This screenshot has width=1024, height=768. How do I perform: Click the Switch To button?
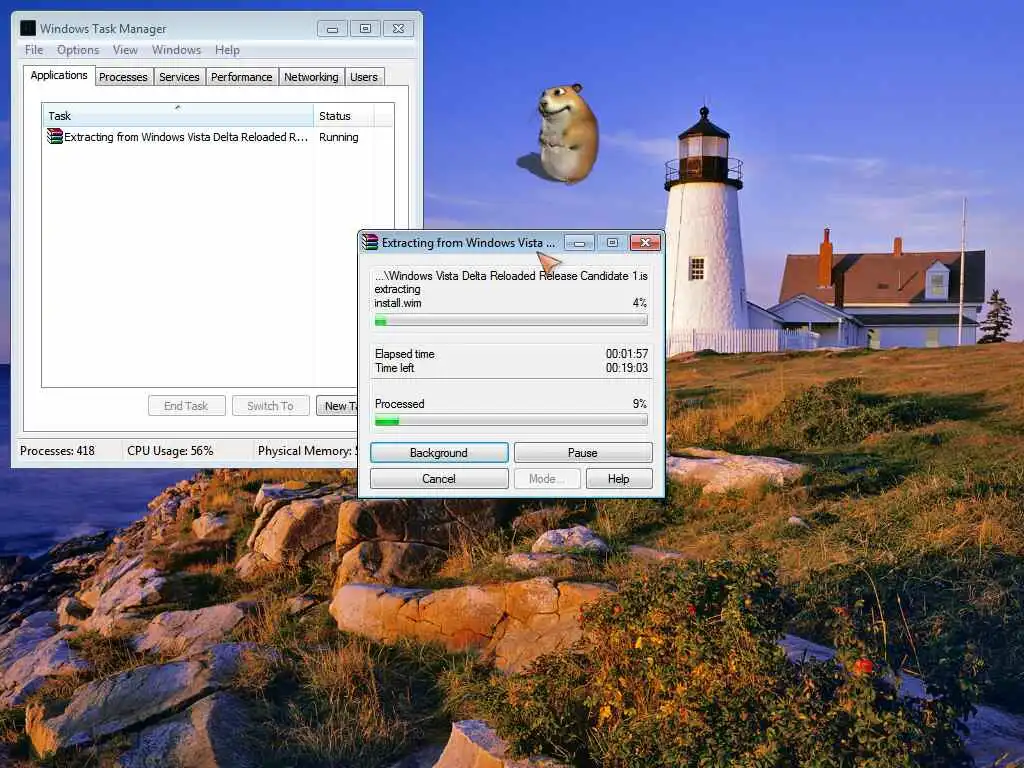click(270, 406)
